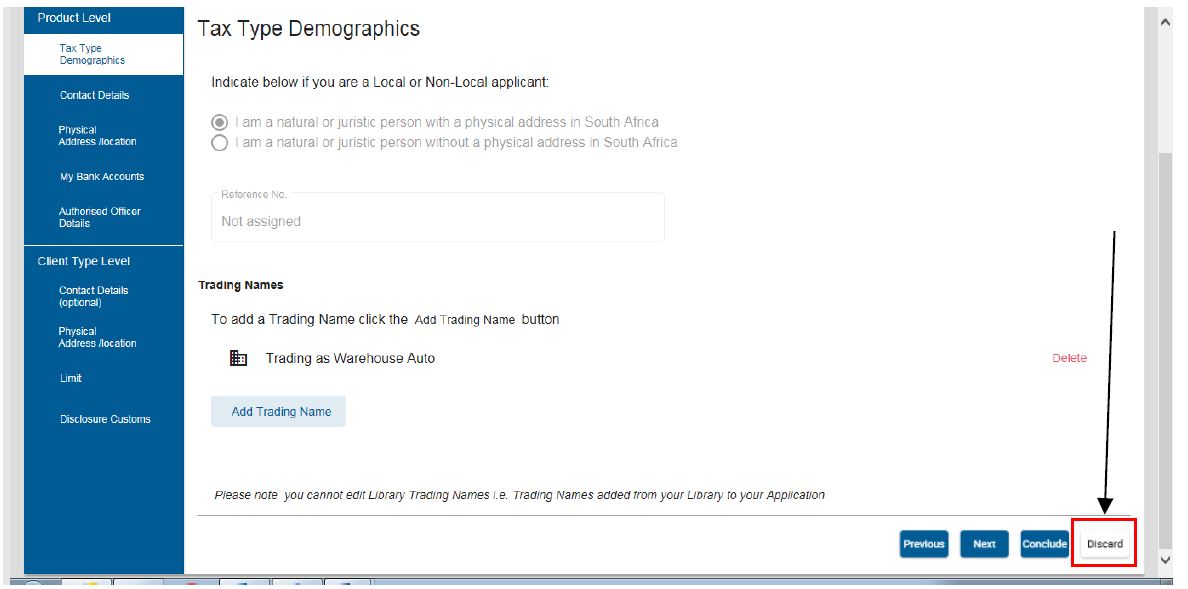Image resolution: width=1188 pixels, height=589 pixels.
Task: Click the Discard button
Action: tap(1105, 544)
